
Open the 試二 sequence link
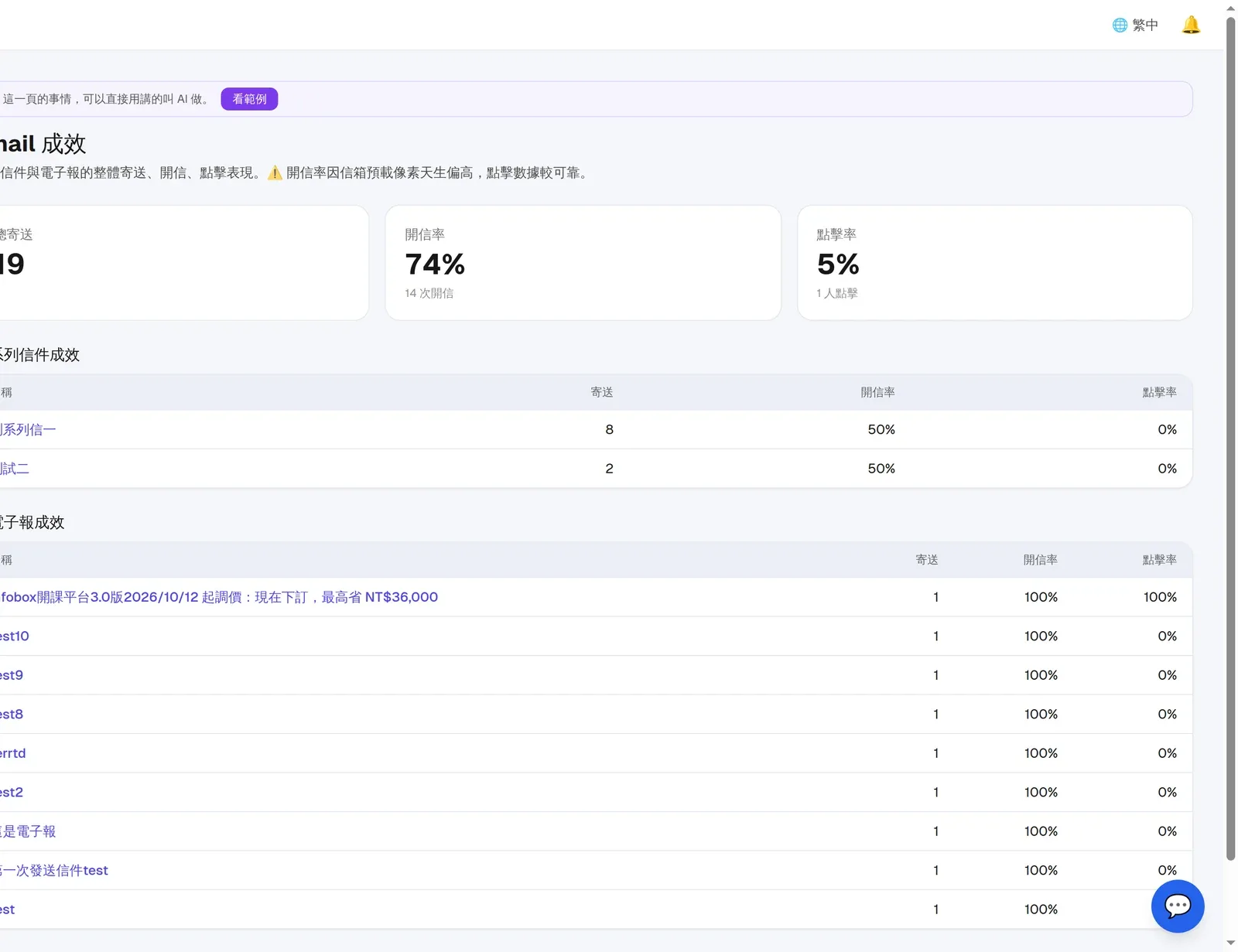coord(14,468)
